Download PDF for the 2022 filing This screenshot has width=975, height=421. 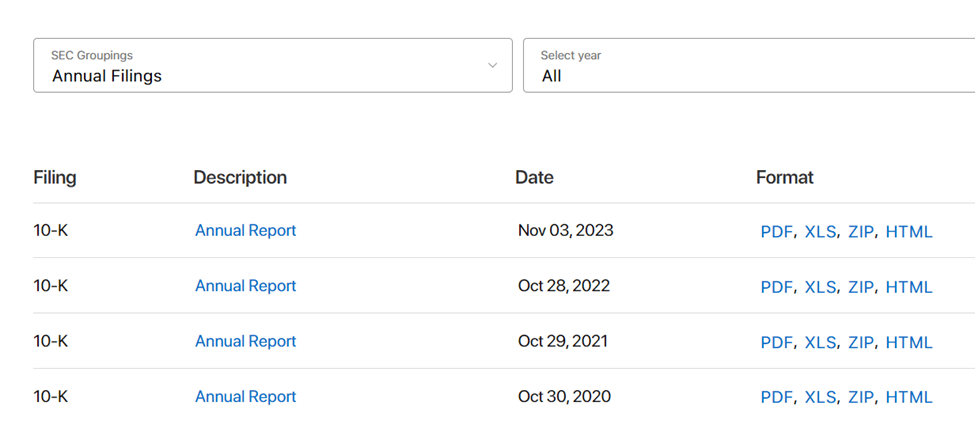point(776,287)
